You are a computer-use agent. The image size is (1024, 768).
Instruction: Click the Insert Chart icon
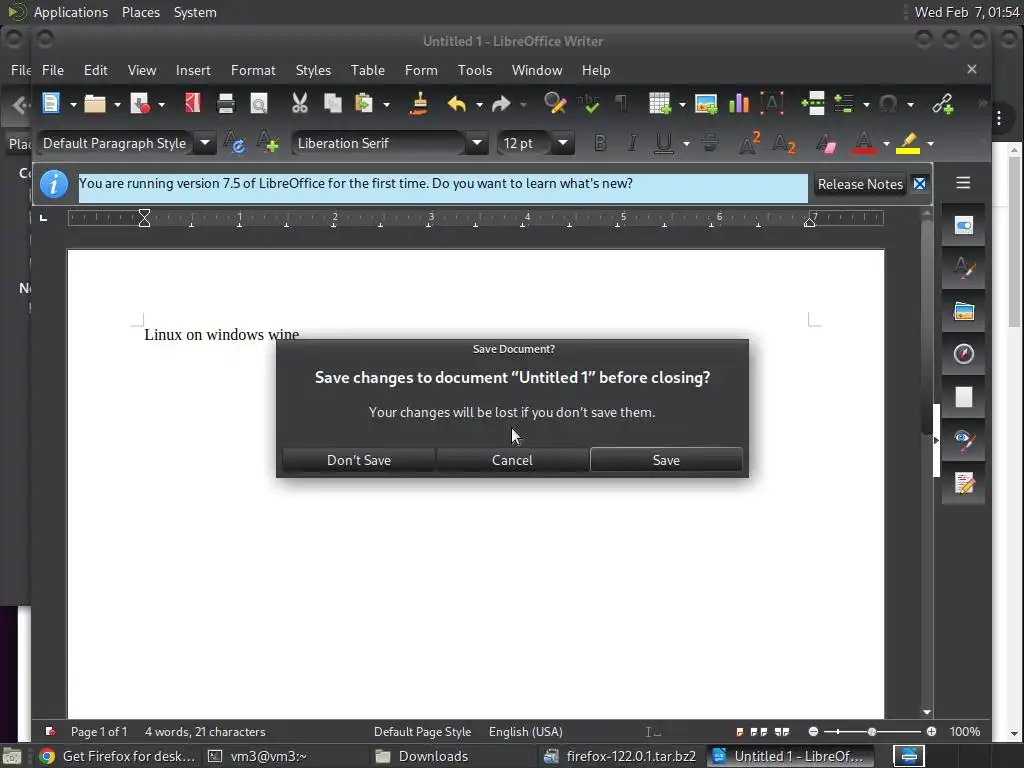point(739,103)
